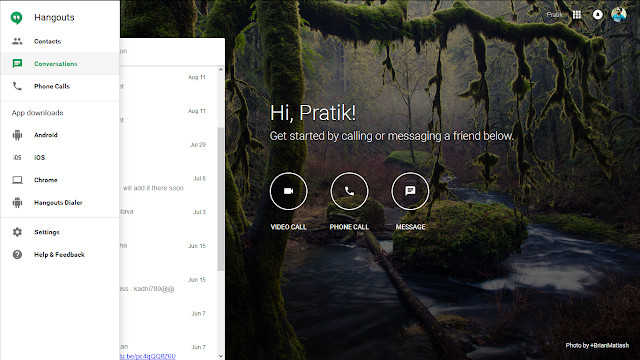Open the Settings gear icon
The height and width of the screenshot is (360, 640).
pos(17,232)
